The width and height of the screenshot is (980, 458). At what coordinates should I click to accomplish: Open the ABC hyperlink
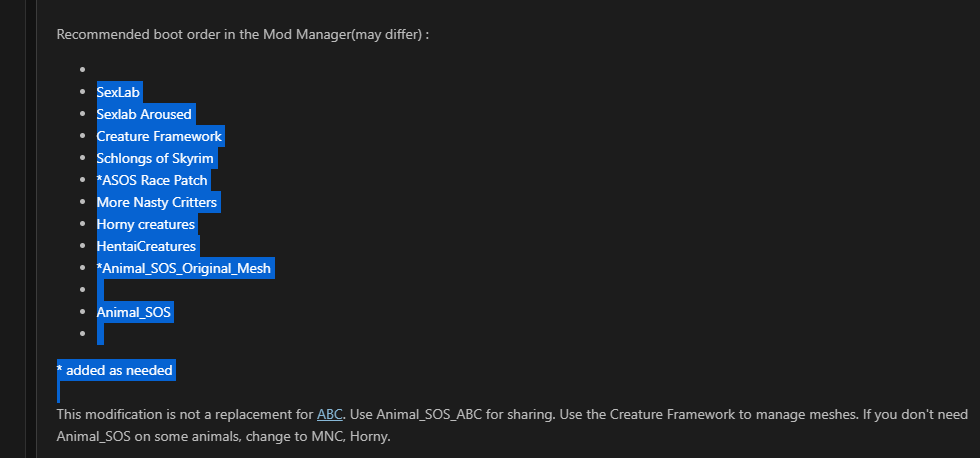329,414
